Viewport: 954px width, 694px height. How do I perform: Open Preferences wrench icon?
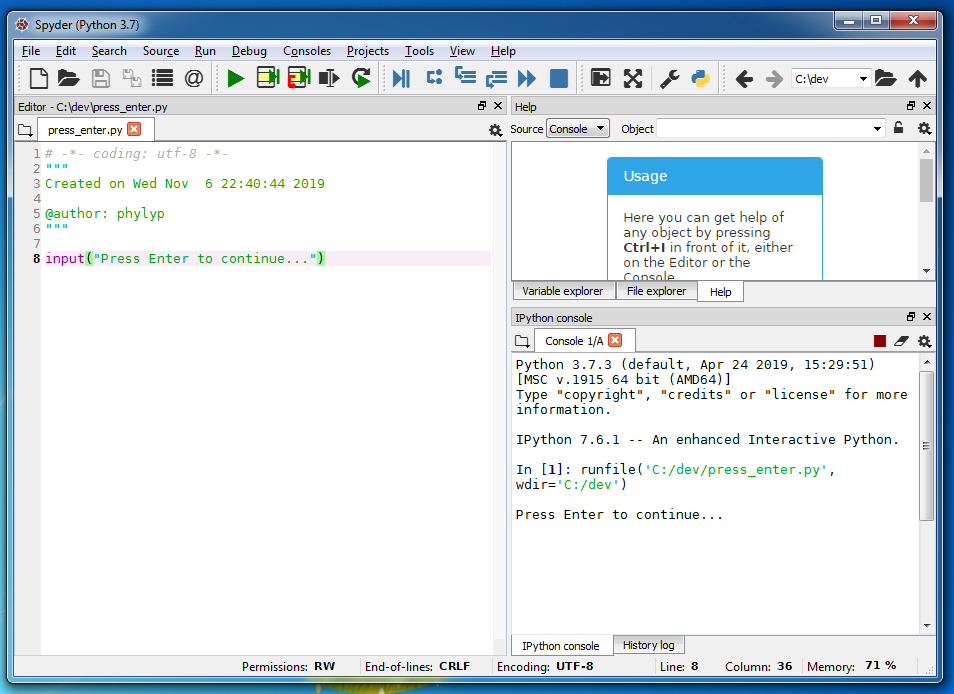(x=670, y=78)
